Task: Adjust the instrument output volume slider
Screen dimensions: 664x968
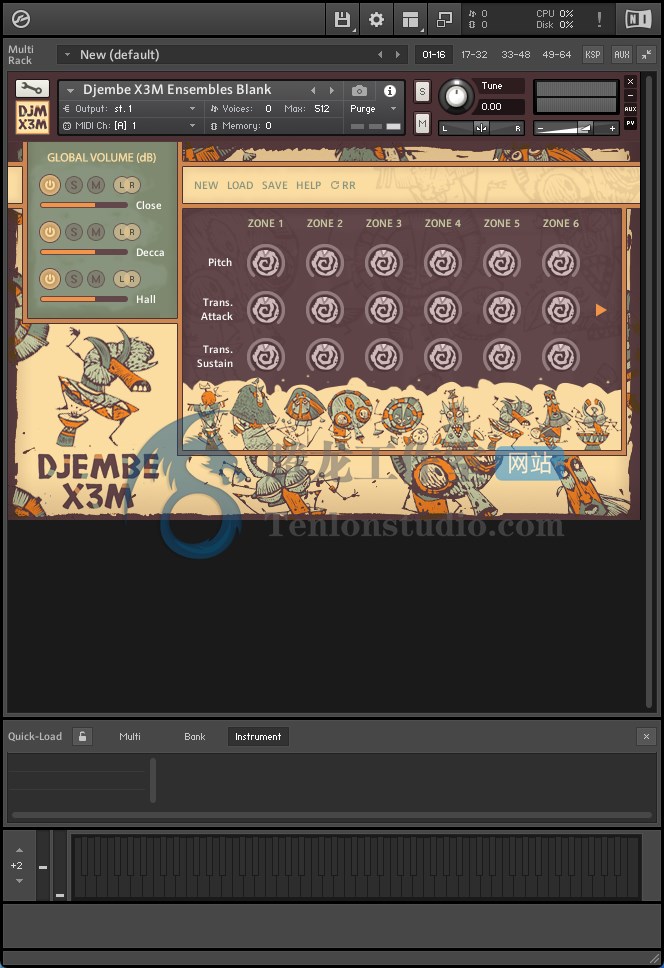Action: pyautogui.click(x=575, y=128)
